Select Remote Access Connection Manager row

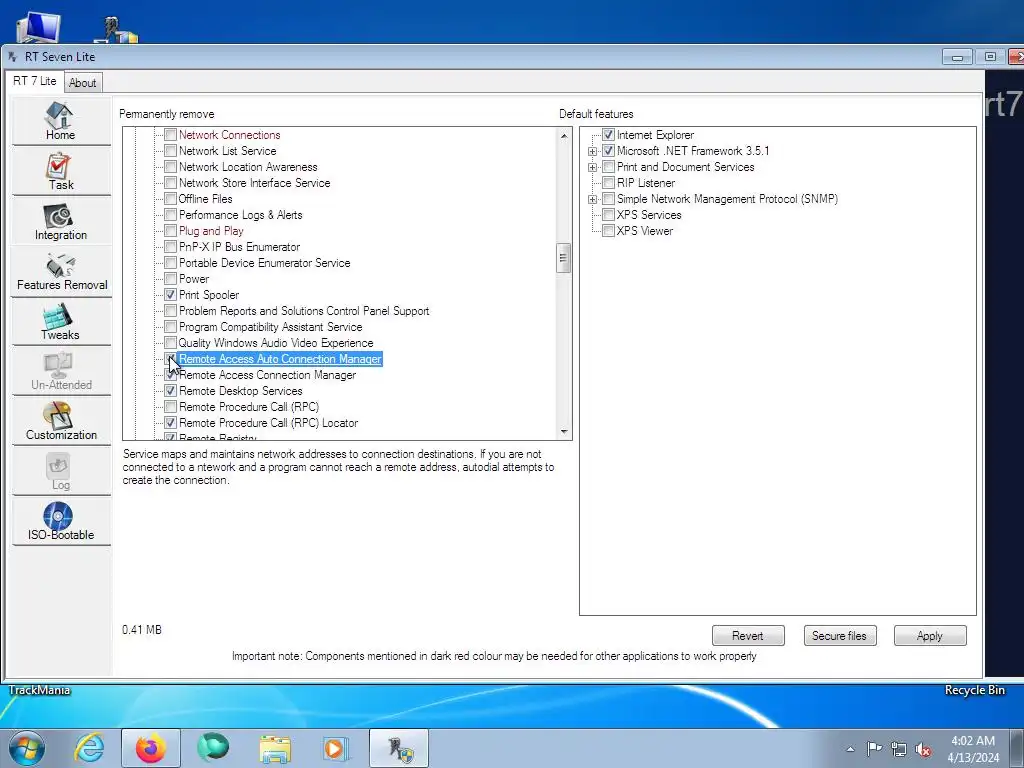[267, 375]
